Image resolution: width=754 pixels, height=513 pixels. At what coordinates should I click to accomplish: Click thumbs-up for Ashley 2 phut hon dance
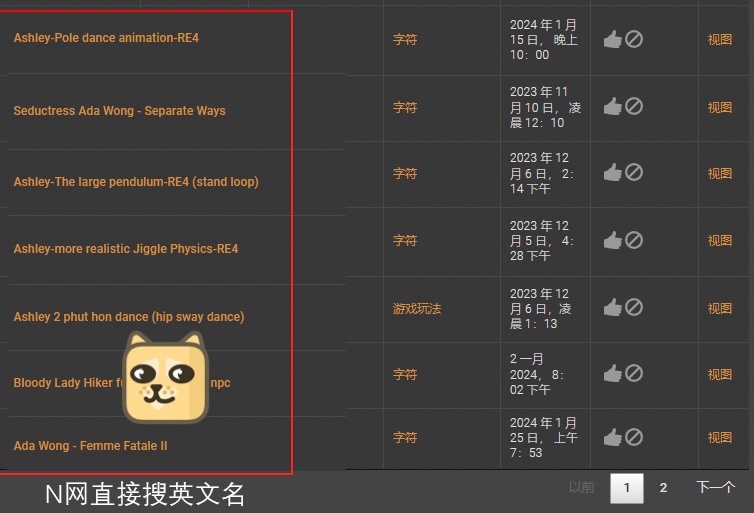coord(613,307)
